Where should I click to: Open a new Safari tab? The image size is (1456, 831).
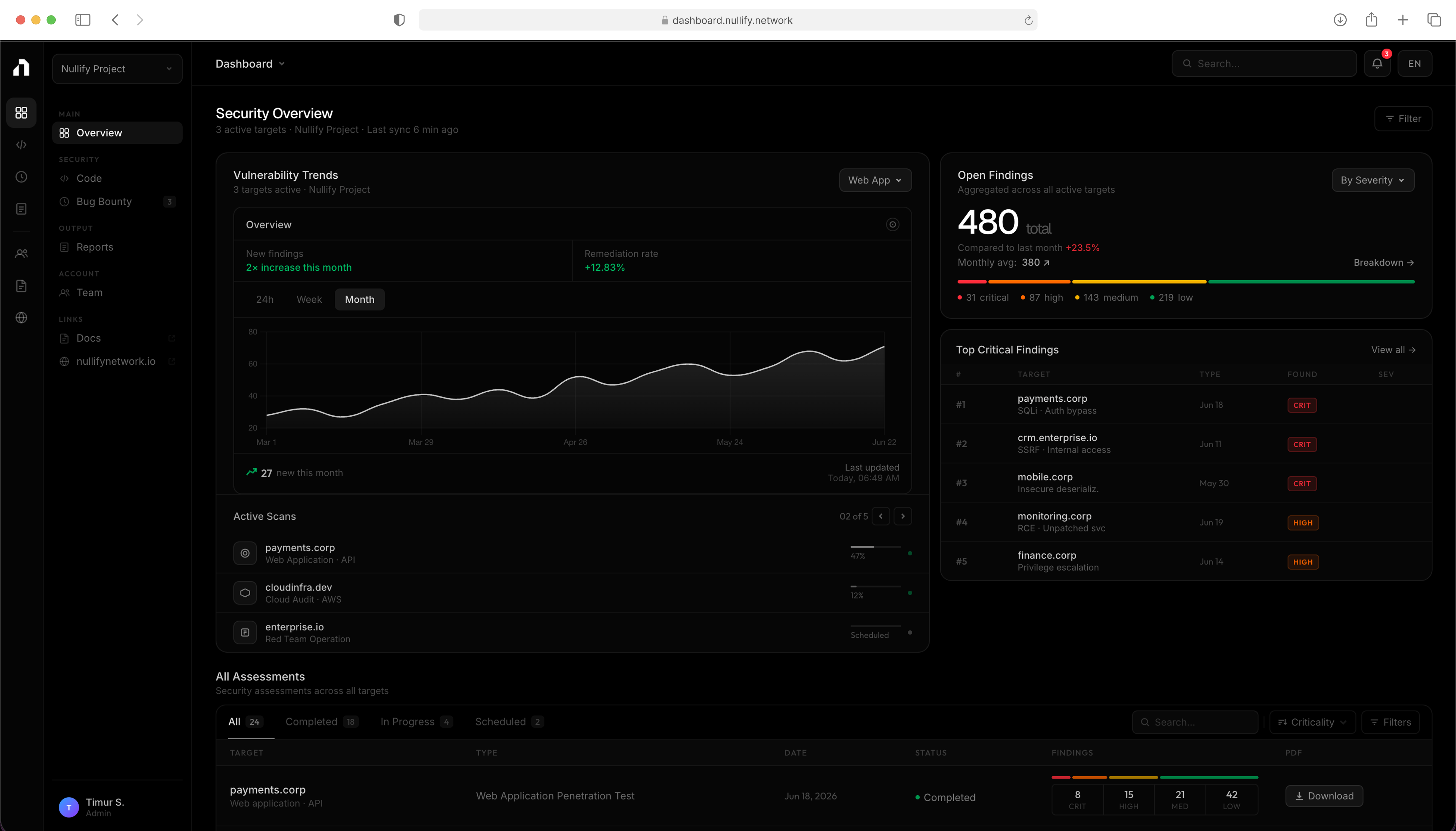(x=1403, y=20)
